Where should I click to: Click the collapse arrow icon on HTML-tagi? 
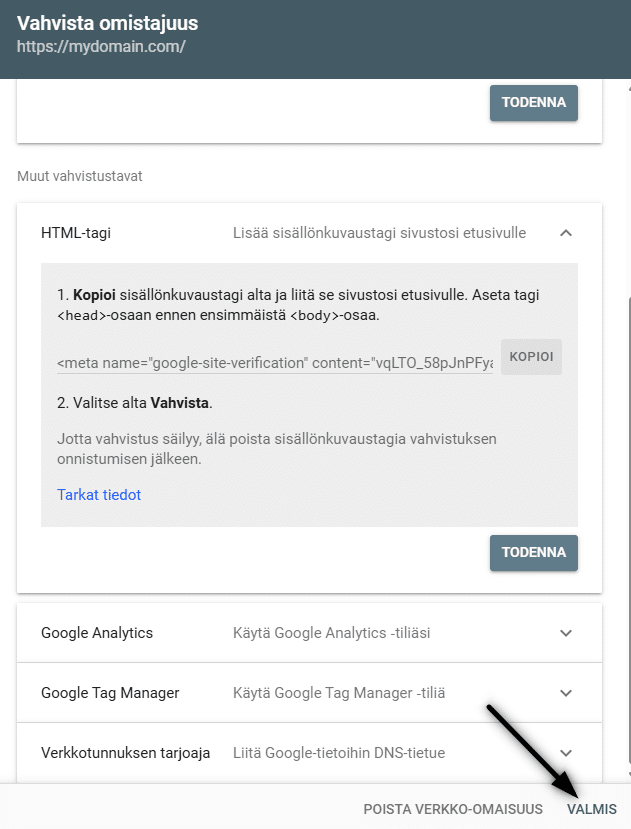click(x=566, y=232)
